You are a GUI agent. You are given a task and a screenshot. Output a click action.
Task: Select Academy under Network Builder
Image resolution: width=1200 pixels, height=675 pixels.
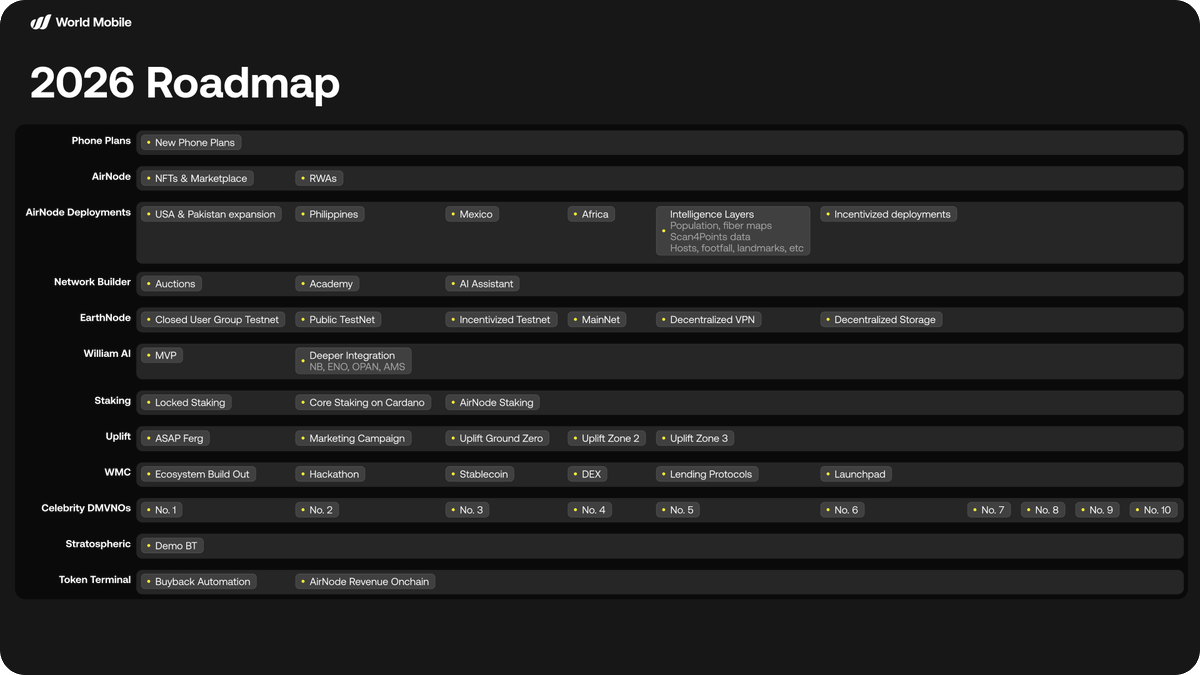(x=327, y=284)
